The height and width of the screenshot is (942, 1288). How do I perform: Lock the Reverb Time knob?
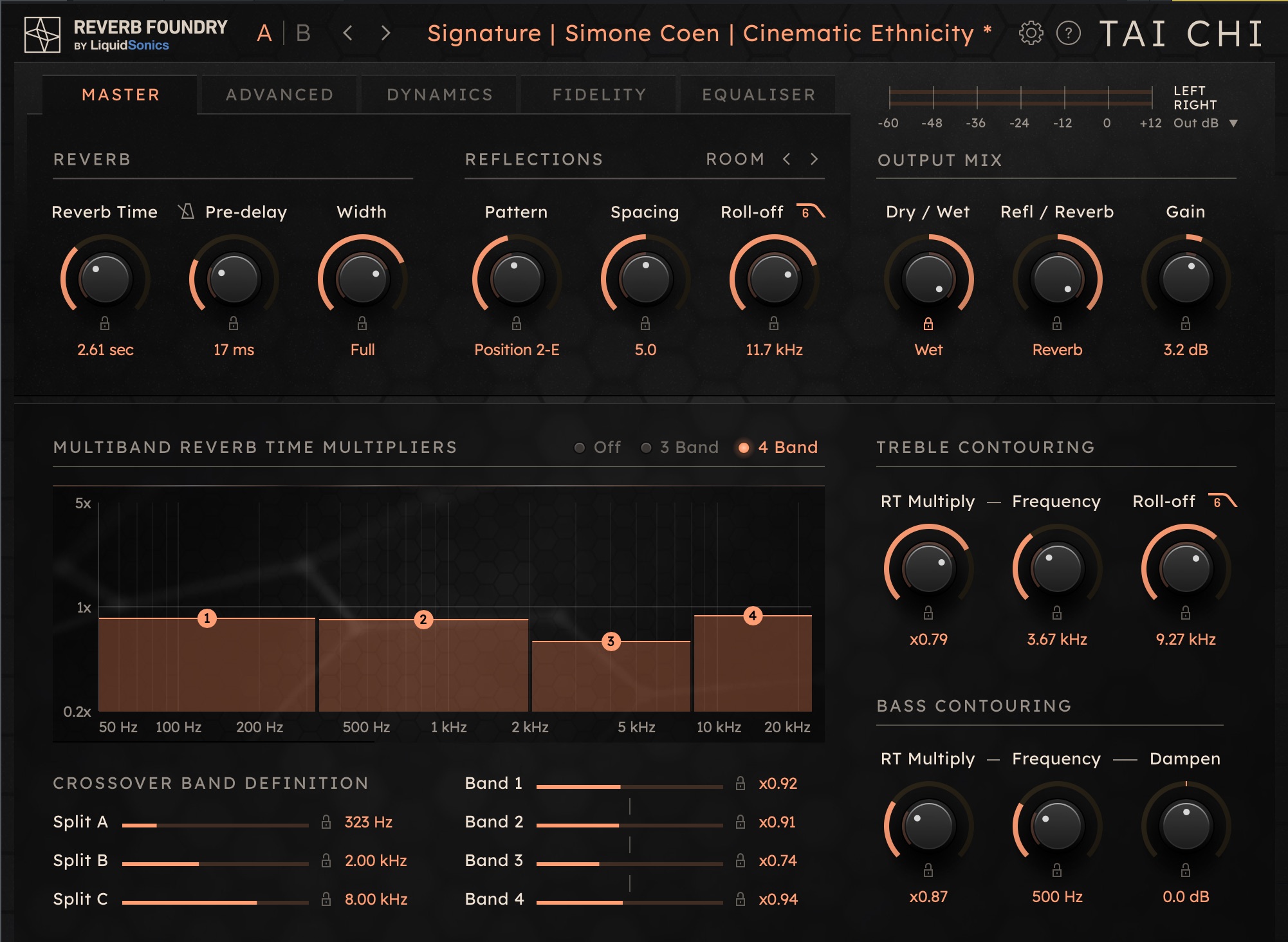(105, 323)
